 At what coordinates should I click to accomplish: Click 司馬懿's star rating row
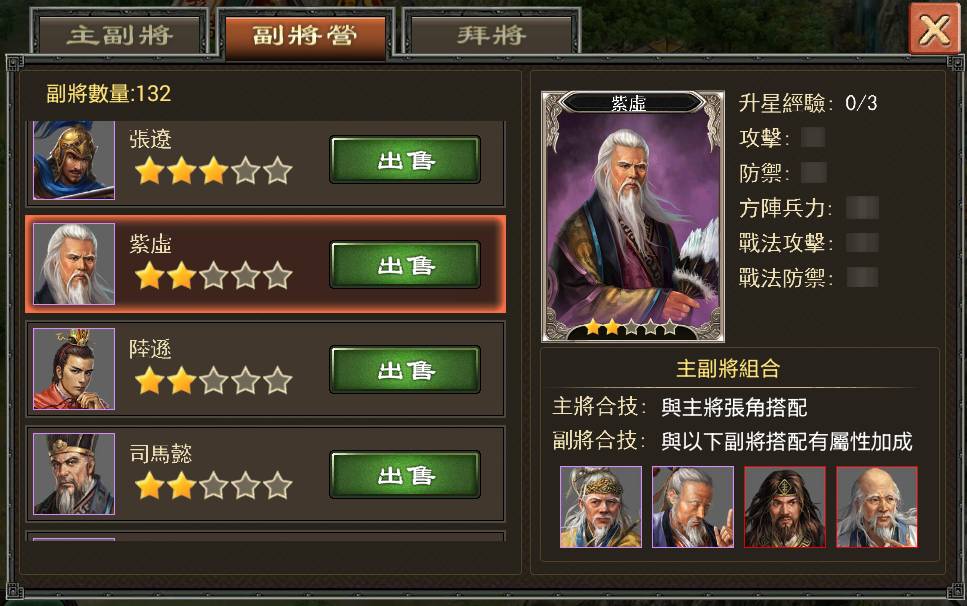(x=213, y=485)
